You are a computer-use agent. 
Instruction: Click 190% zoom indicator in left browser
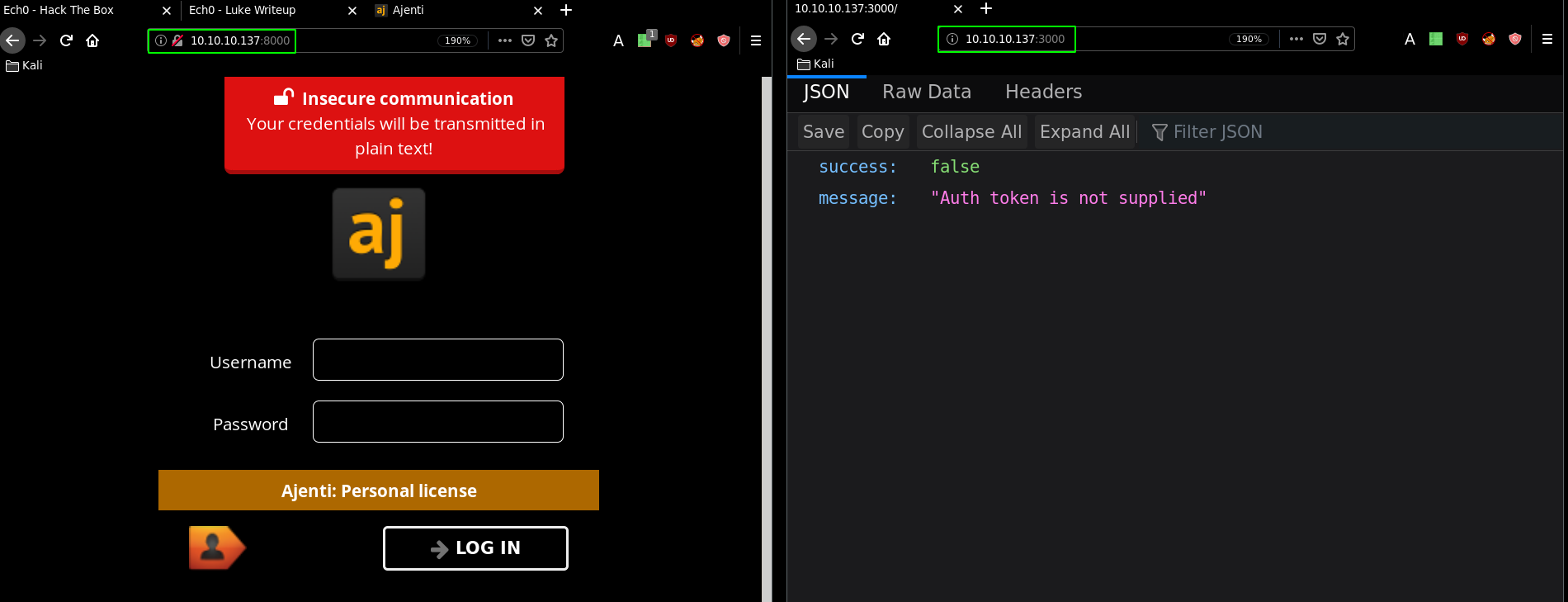pyautogui.click(x=457, y=40)
